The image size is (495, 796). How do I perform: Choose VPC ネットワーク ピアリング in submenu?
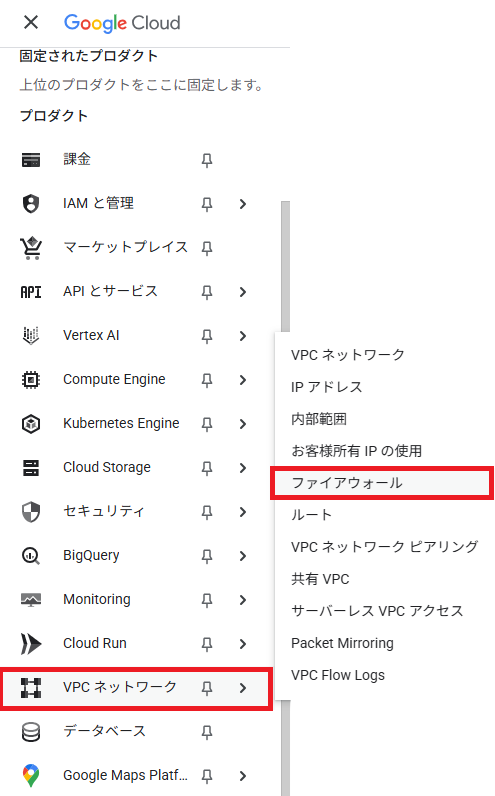tap(384, 547)
